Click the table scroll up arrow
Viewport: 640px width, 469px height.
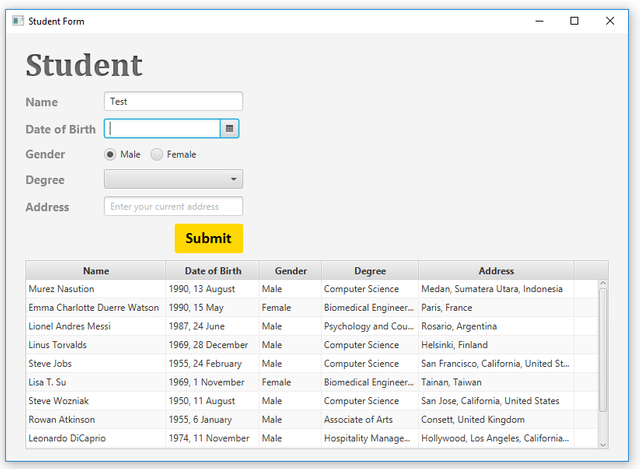pyautogui.click(x=603, y=283)
